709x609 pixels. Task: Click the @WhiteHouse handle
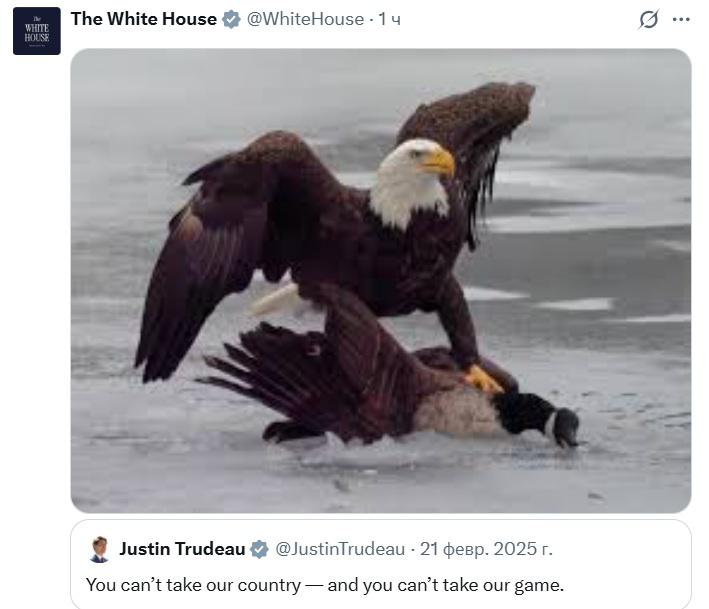(x=305, y=19)
